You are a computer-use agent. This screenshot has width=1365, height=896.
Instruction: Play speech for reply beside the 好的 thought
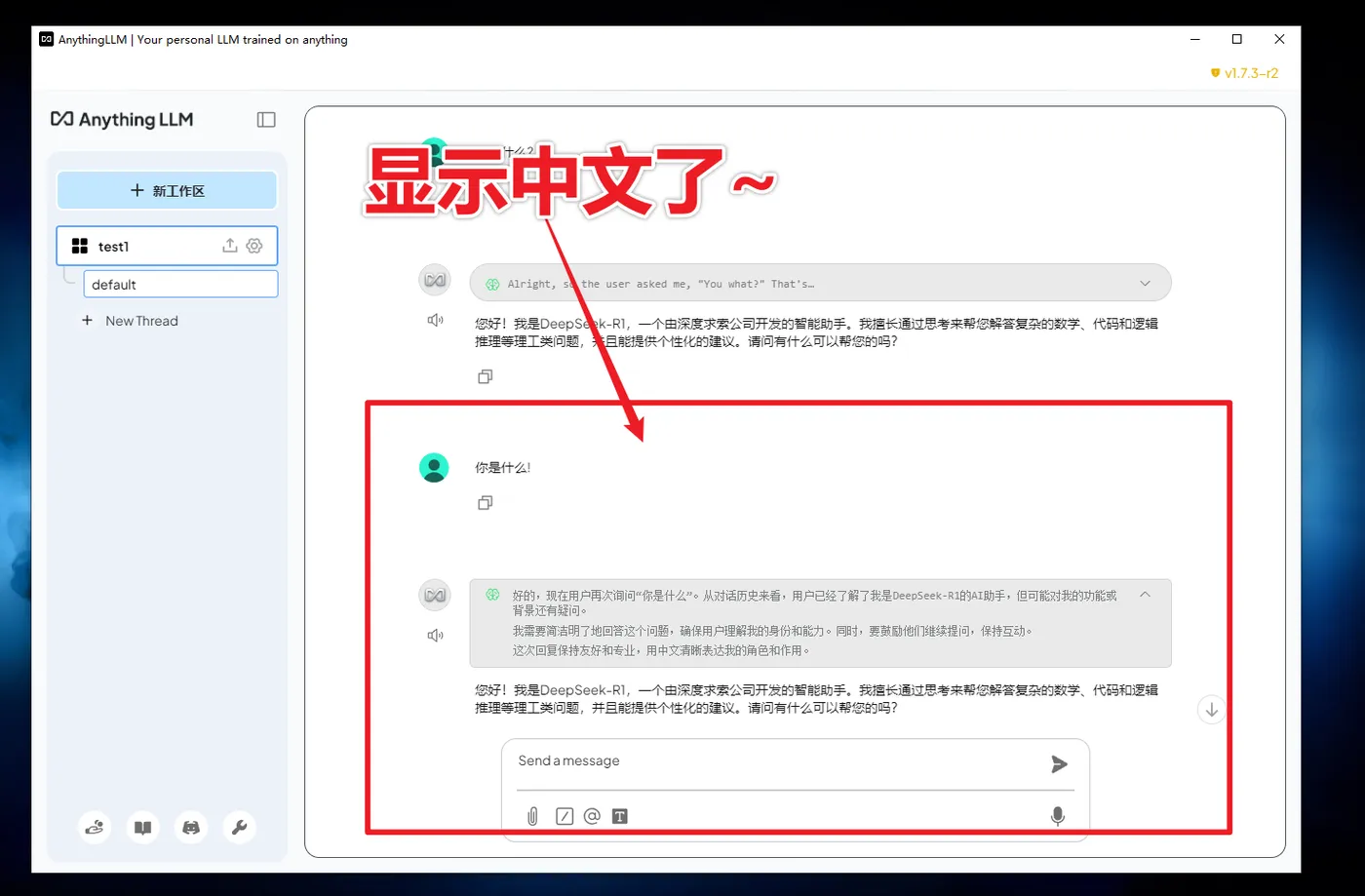click(x=435, y=636)
